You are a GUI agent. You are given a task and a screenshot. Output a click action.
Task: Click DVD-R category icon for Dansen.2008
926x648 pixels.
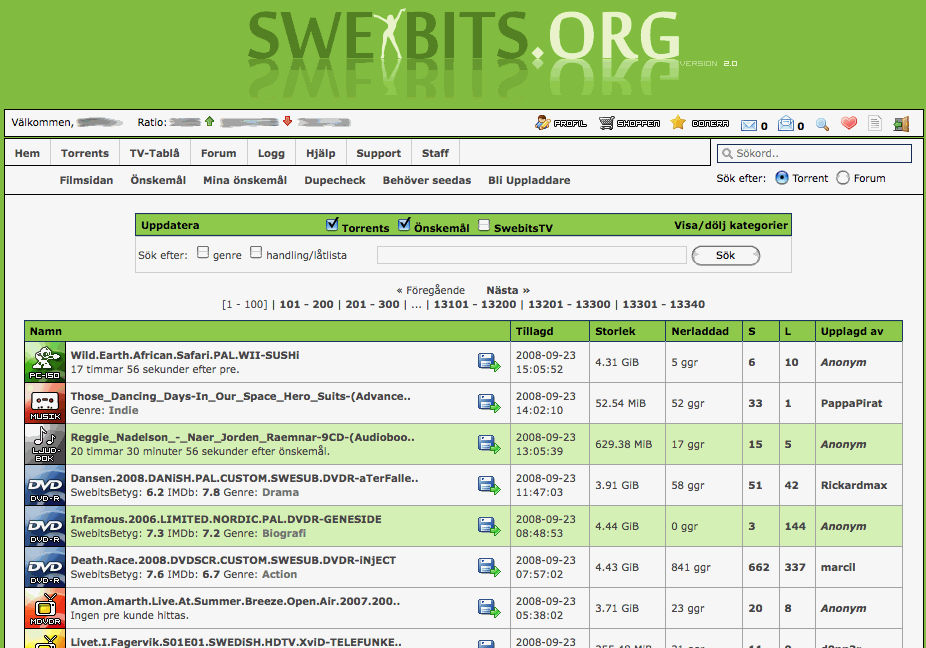click(x=45, y=485)
